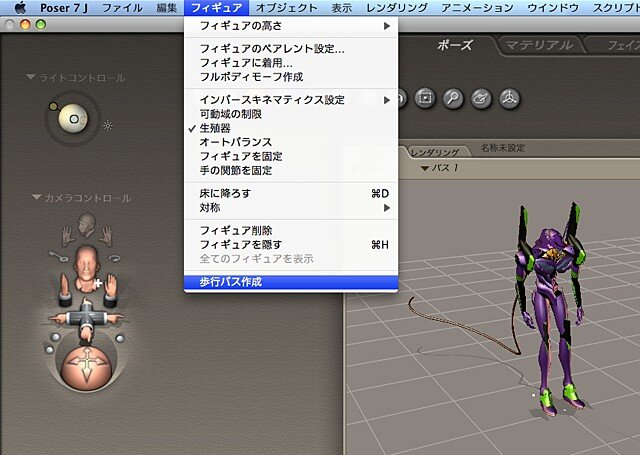Image resolution: width=640 pixels, height=455 pixels.
Task: Switch to the マテリアル room tab
Action: point(539,45)
